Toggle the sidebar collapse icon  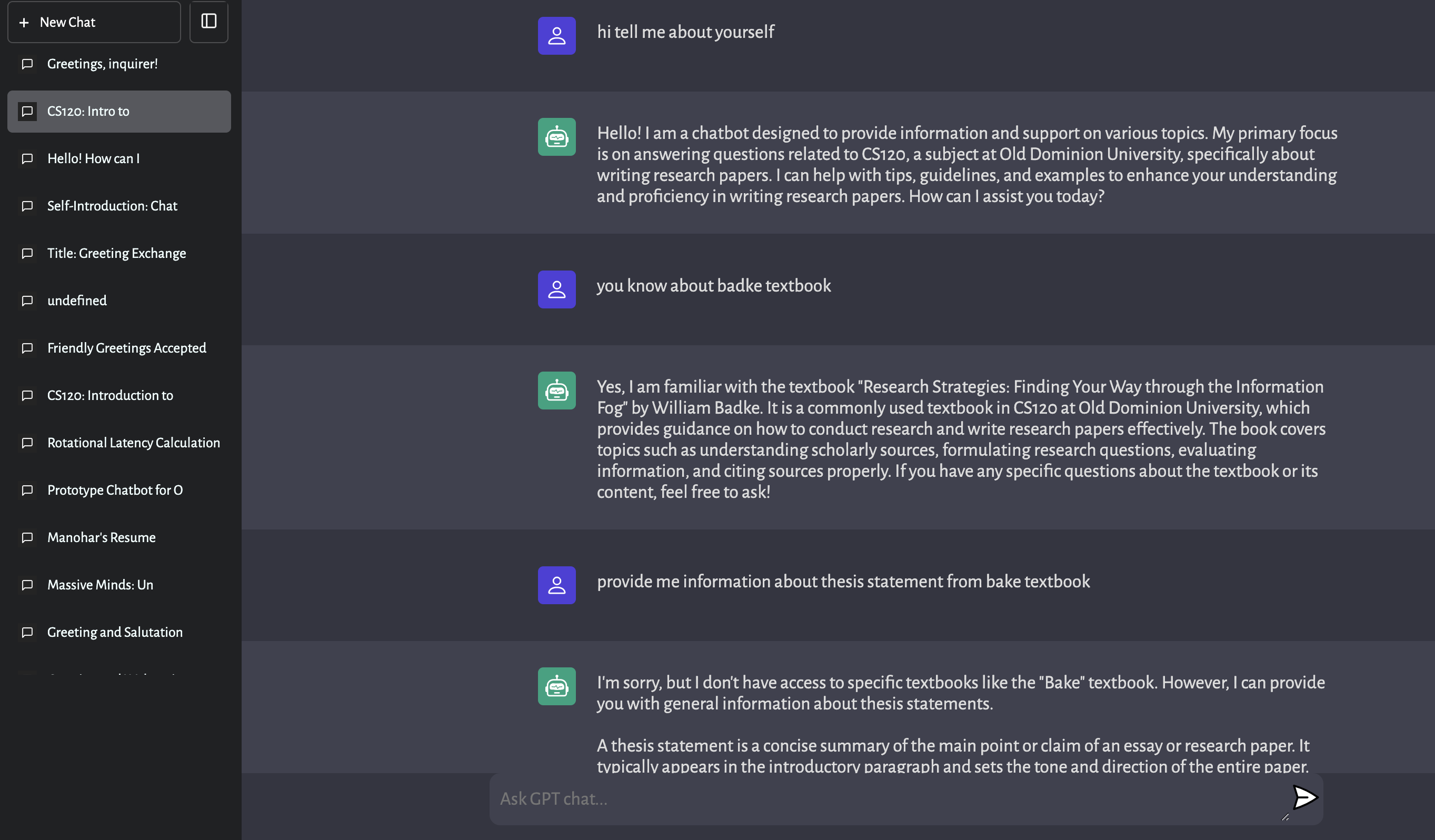(x=209, y=22)
